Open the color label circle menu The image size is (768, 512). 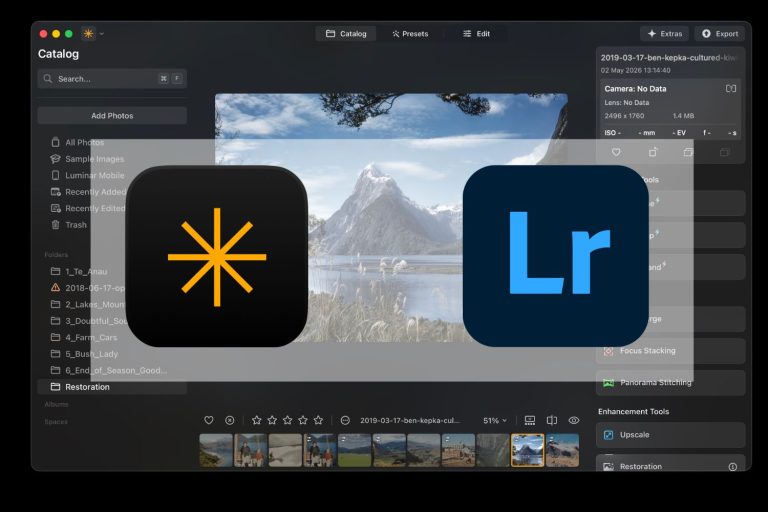(x=345, y=420)
